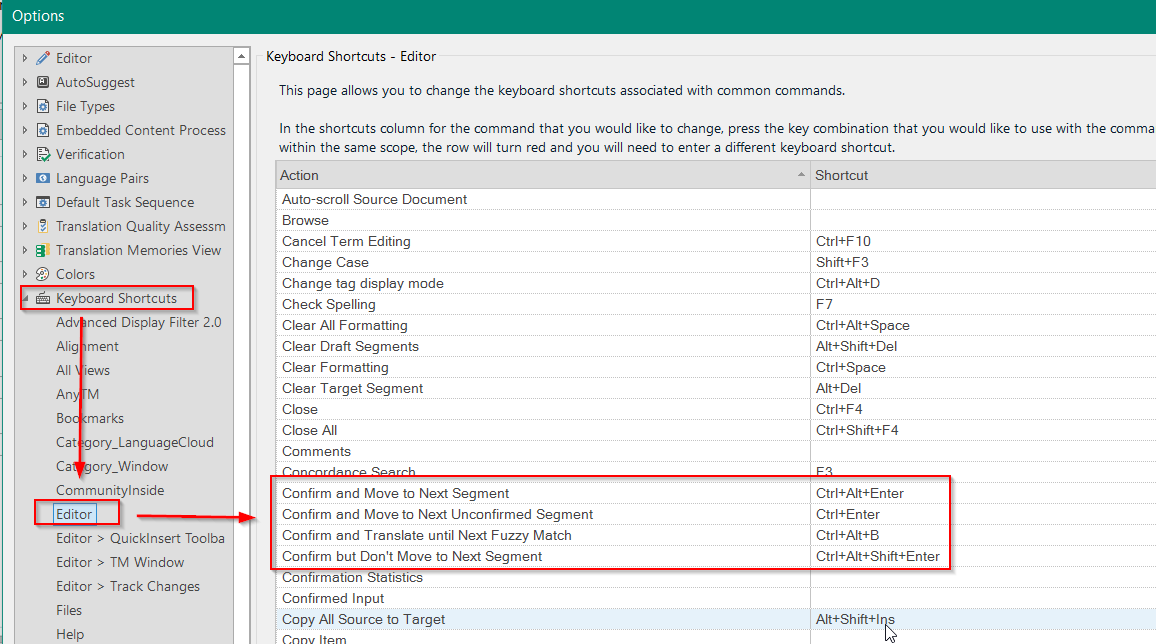
Task: Select the All Views category
Action: coord(83,370)
